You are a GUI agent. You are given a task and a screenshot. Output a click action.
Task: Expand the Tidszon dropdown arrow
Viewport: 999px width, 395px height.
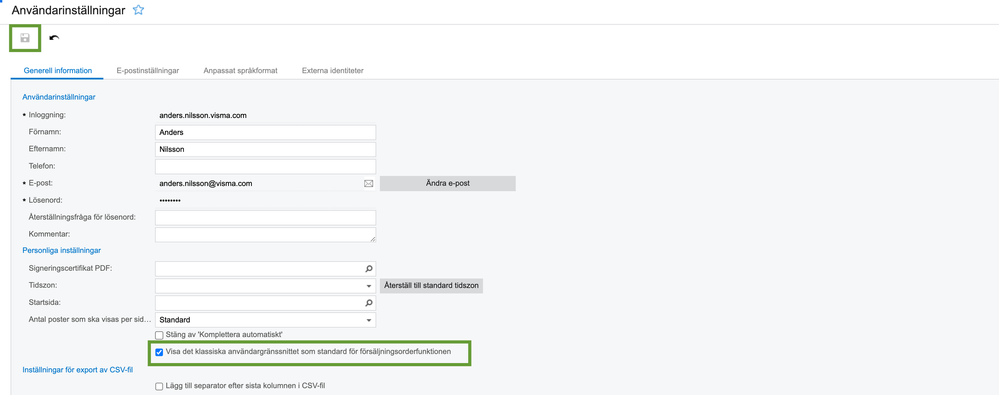(x=368, y=286)
